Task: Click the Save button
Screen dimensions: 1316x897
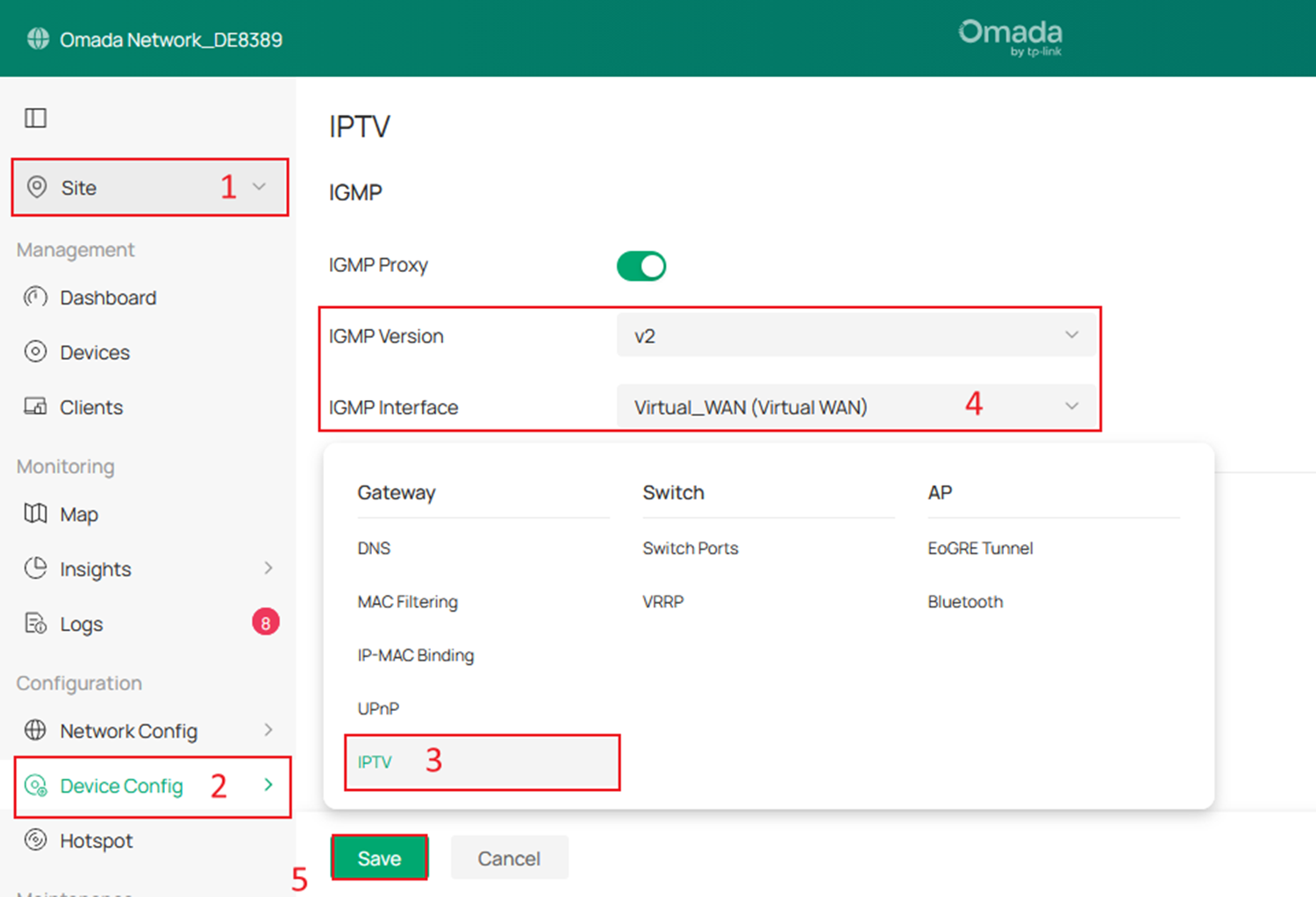Action: [x=379, y=858]
